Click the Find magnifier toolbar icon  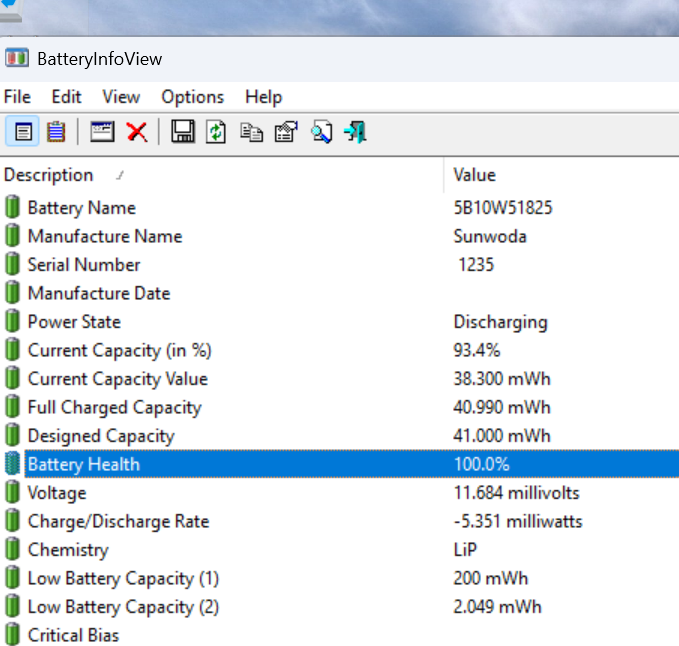(x=321, y=132)
